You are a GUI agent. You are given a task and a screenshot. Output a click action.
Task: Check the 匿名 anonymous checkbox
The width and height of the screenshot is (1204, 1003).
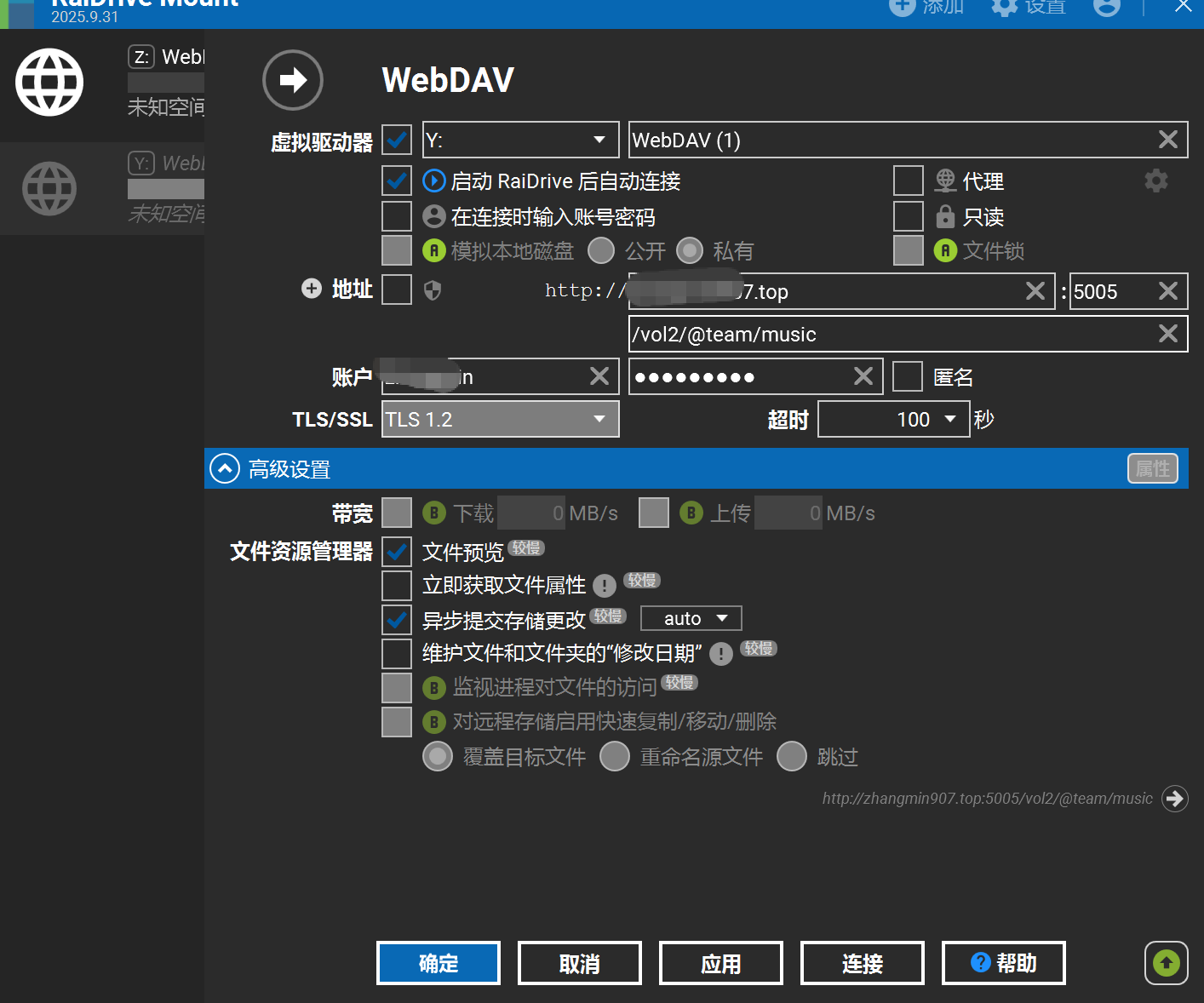coord(908,376)
